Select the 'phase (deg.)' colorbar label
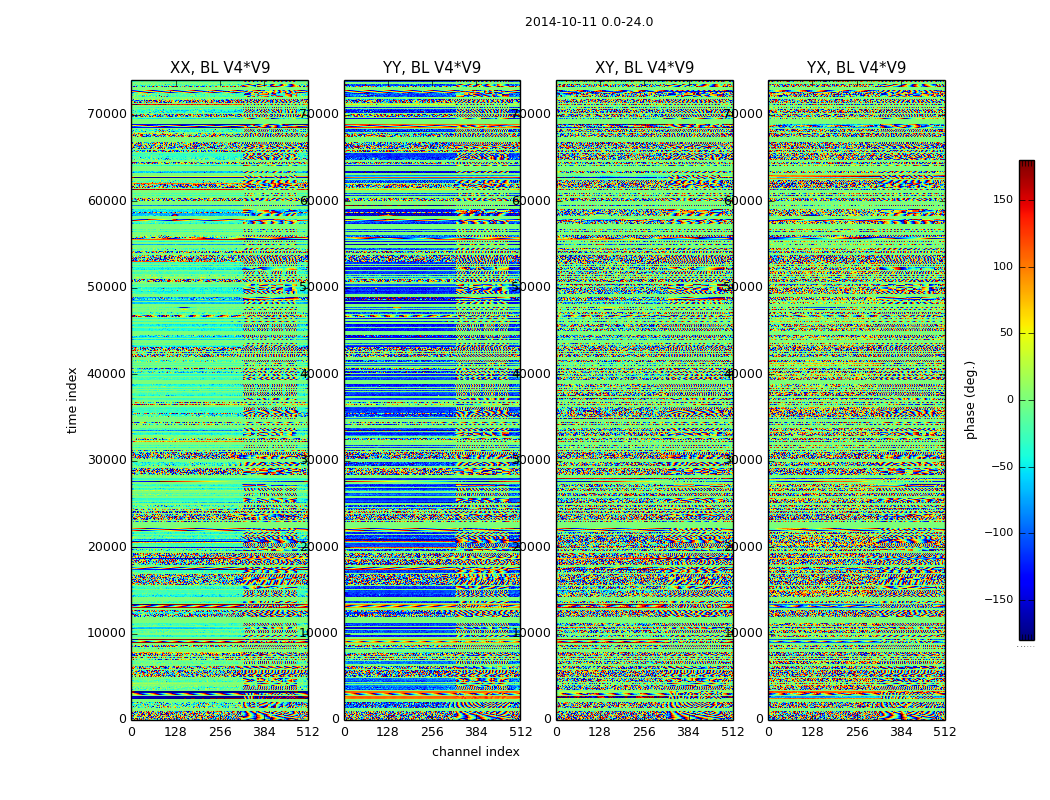 click(970, 400)
